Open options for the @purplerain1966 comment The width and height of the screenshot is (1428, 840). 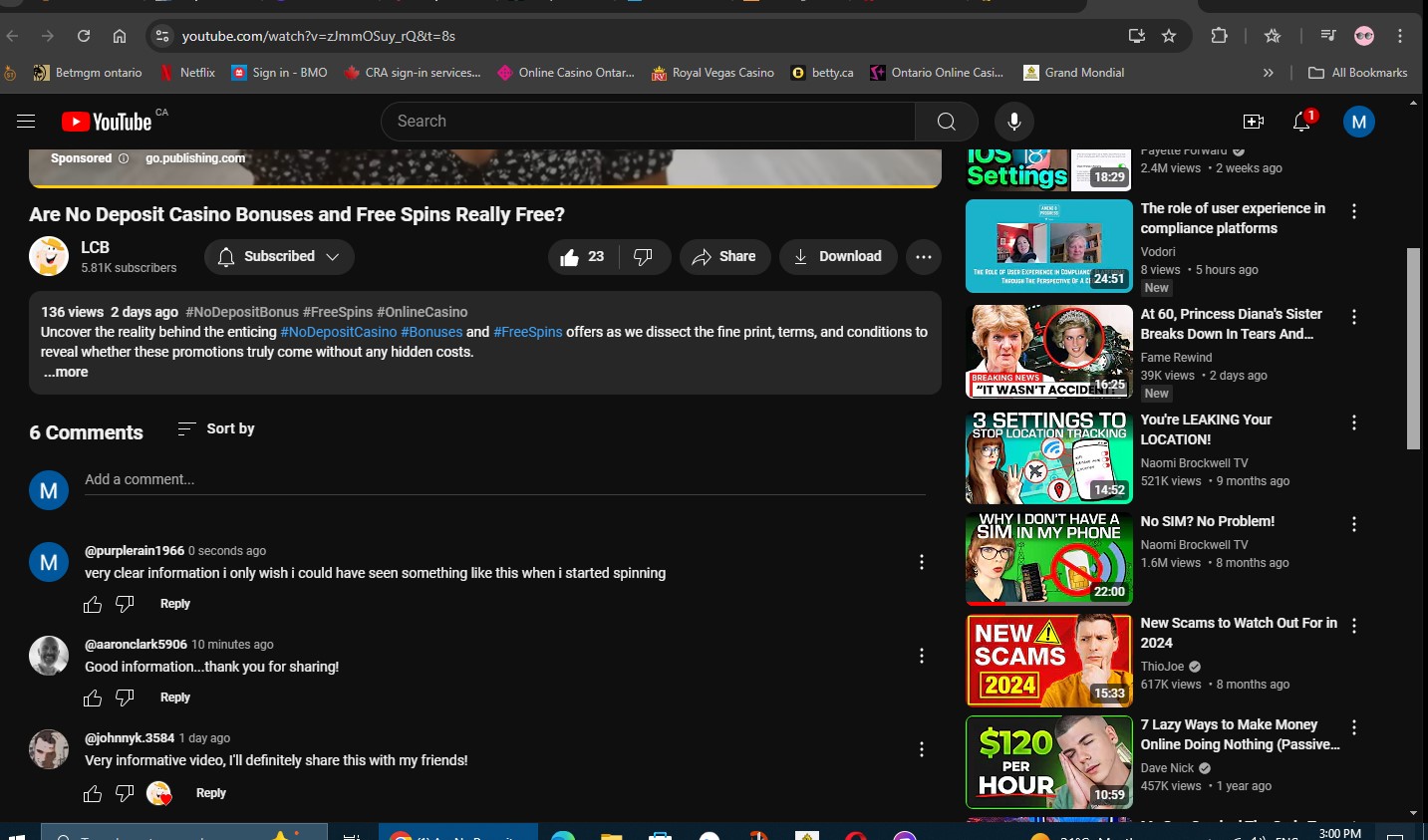pos(922,563)
